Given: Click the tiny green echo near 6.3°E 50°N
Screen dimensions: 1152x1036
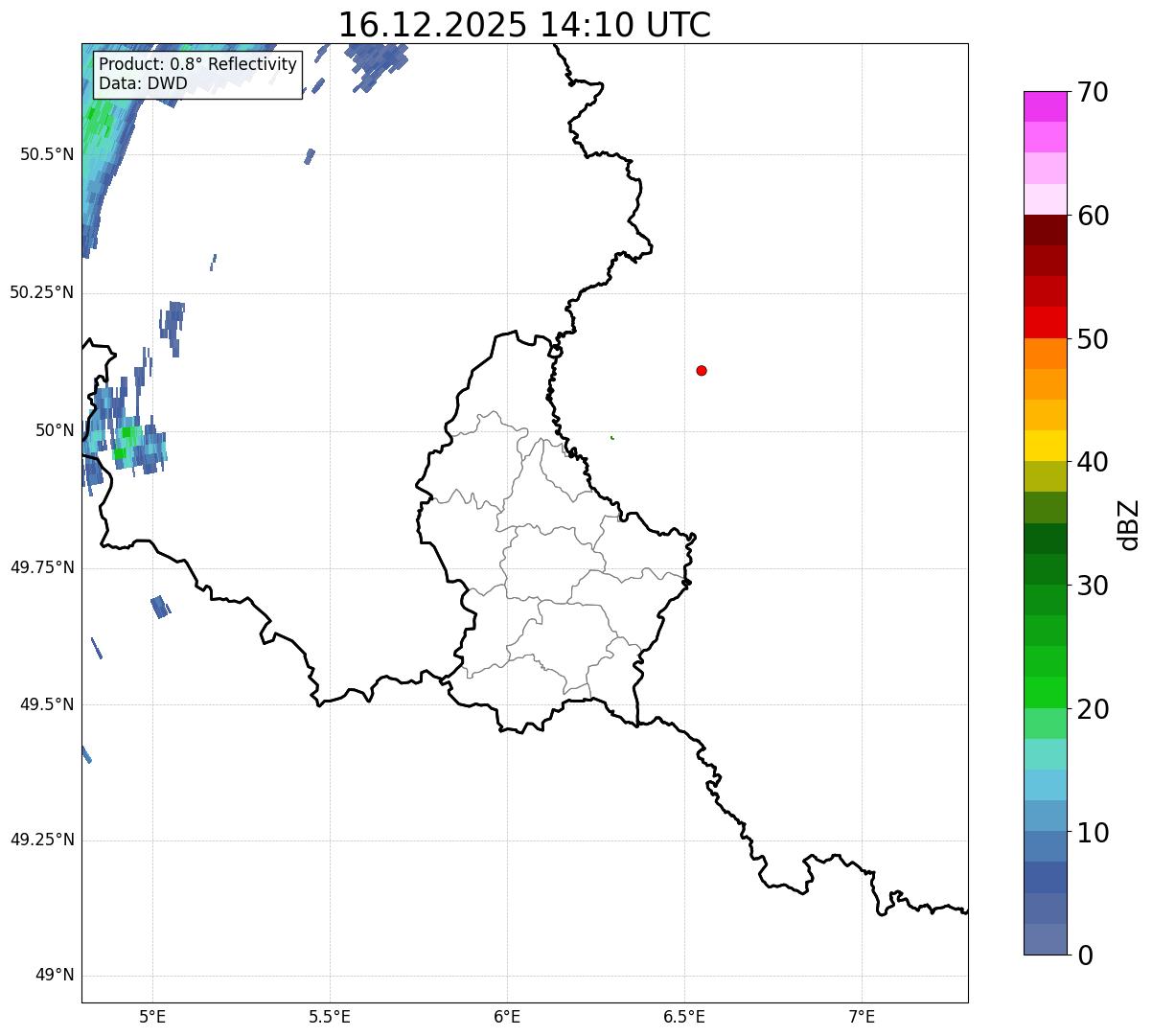Looking at the screenshot, I should coord(612,438).
